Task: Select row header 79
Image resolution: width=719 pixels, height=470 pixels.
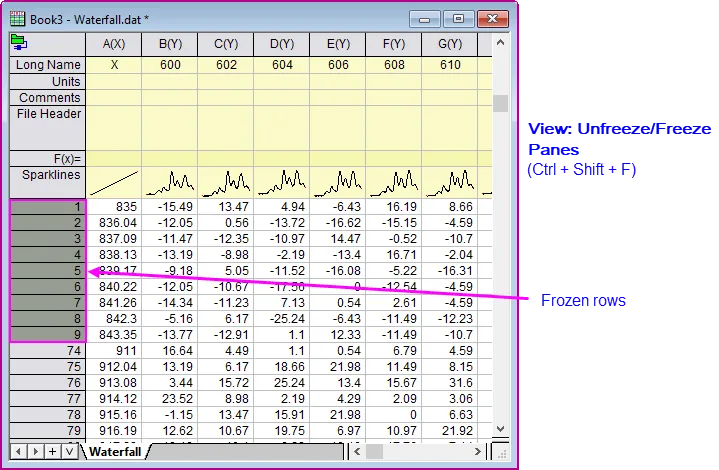Action: pos(48,431)
